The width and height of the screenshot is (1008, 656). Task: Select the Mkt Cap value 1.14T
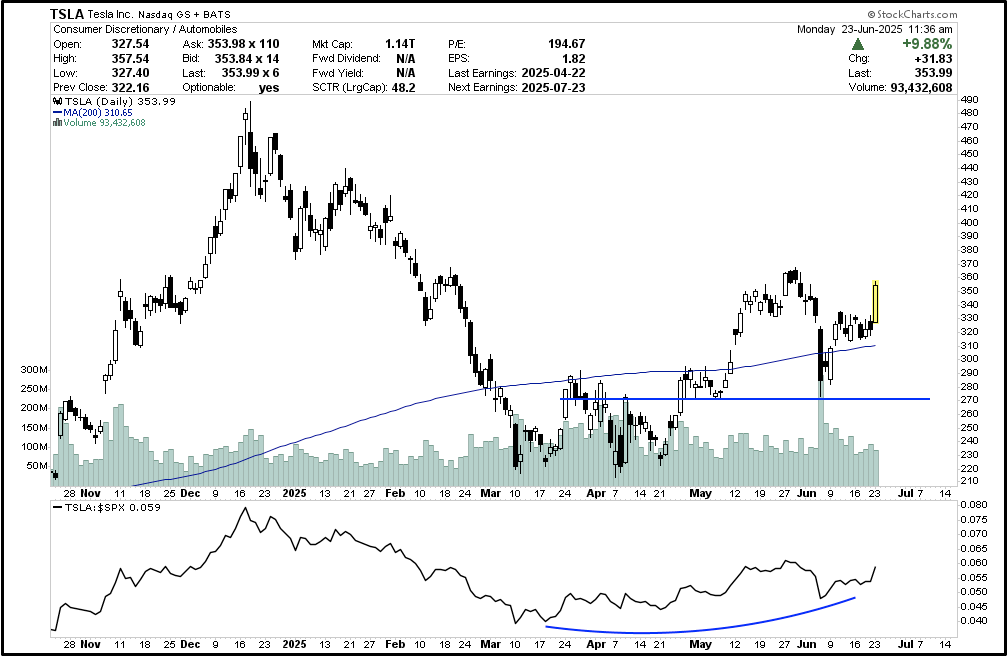[400, 44]
